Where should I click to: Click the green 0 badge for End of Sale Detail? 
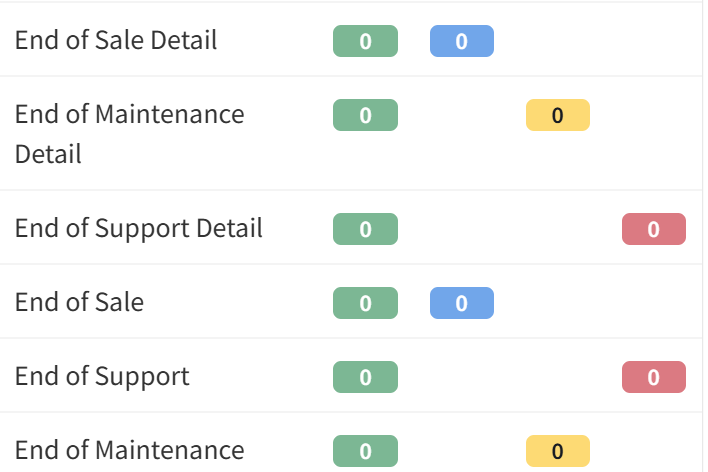click(365, 41)
